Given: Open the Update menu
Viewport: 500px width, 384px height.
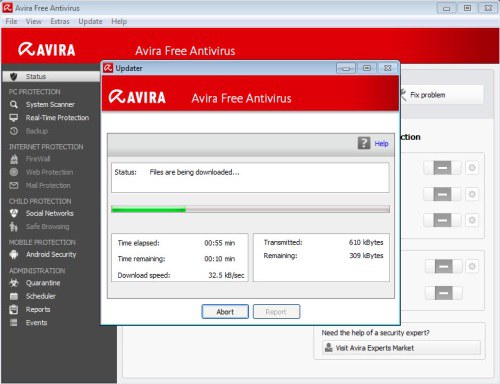Looking at the screenshot, I should click(90, 21).
